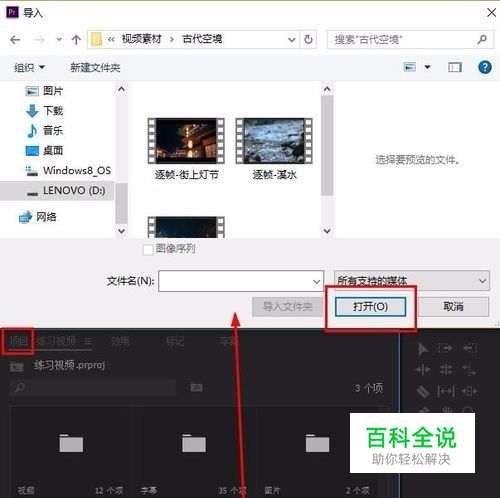This screenshot has height=498, width=500.
Task: Select the Slip tool
Action: point(446,391)
